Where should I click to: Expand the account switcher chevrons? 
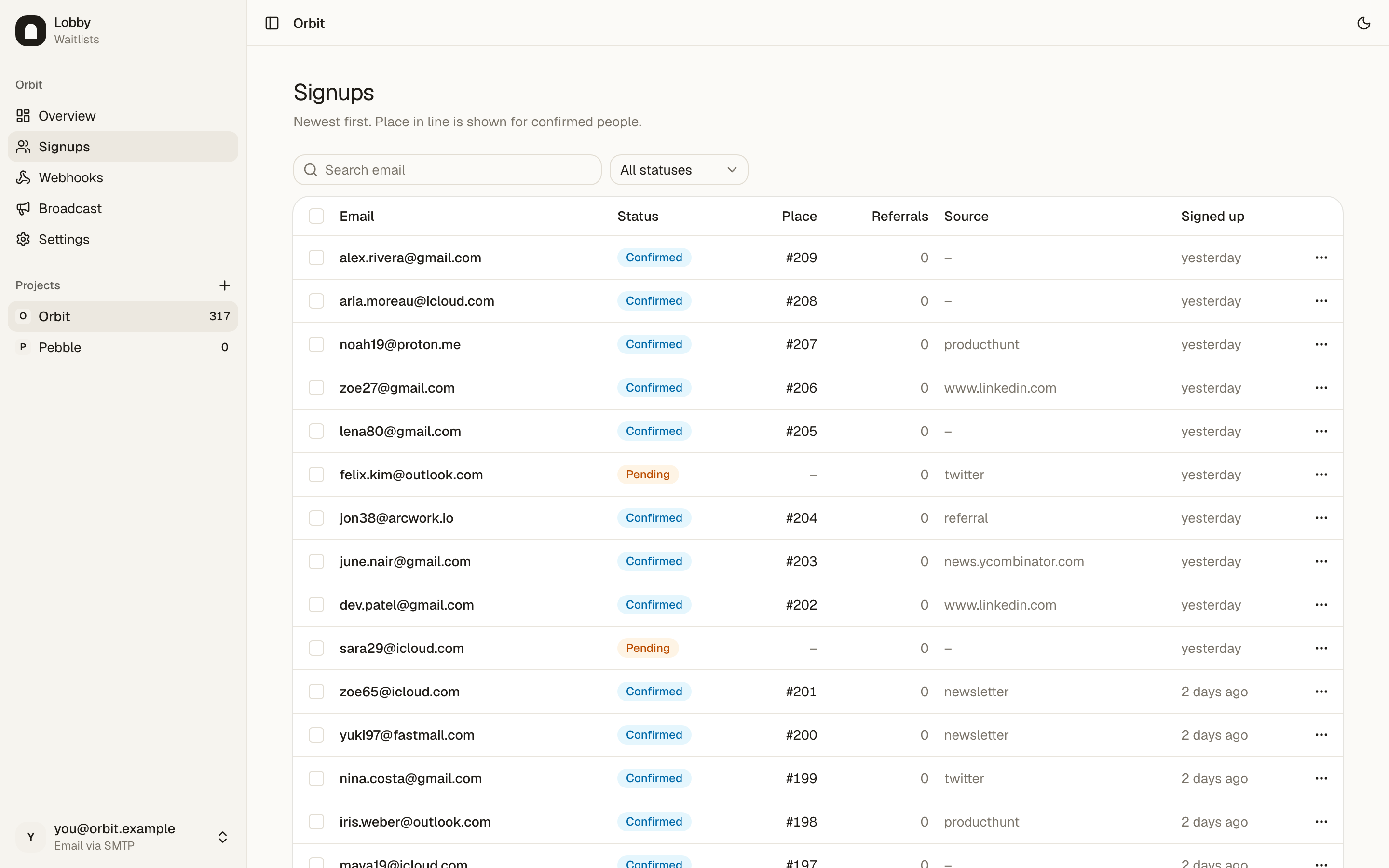tap(223, 837)
